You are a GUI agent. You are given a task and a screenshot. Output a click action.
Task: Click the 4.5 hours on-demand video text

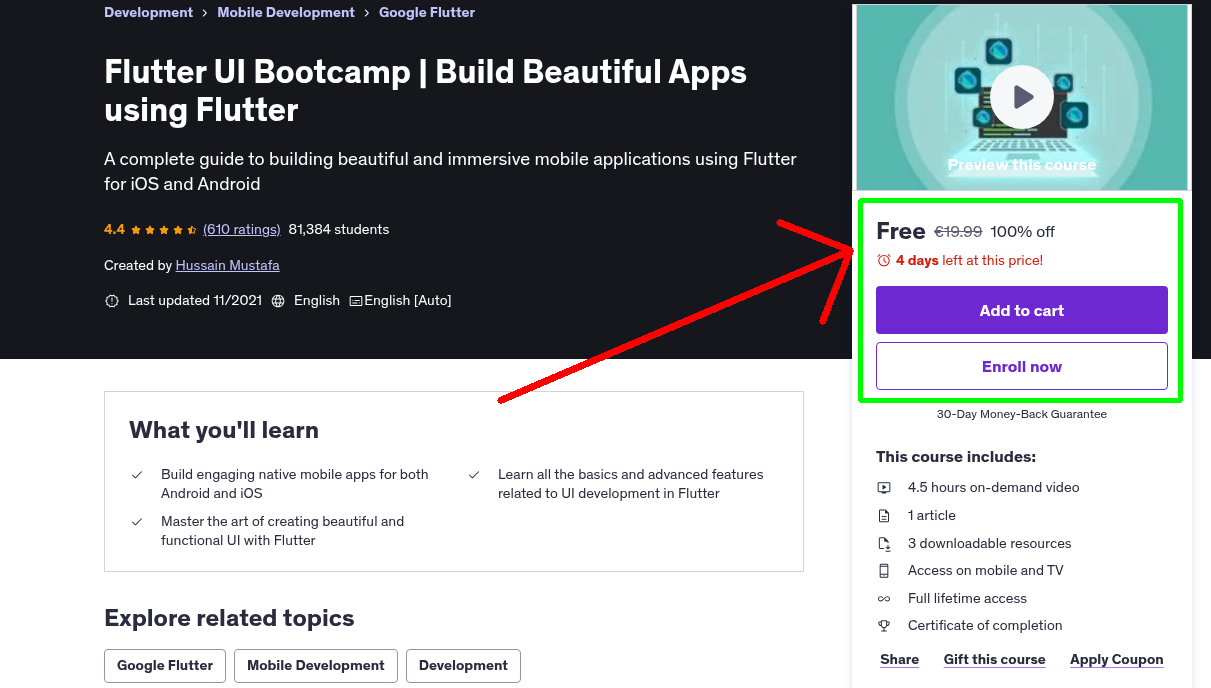click(x=993, y=488)
